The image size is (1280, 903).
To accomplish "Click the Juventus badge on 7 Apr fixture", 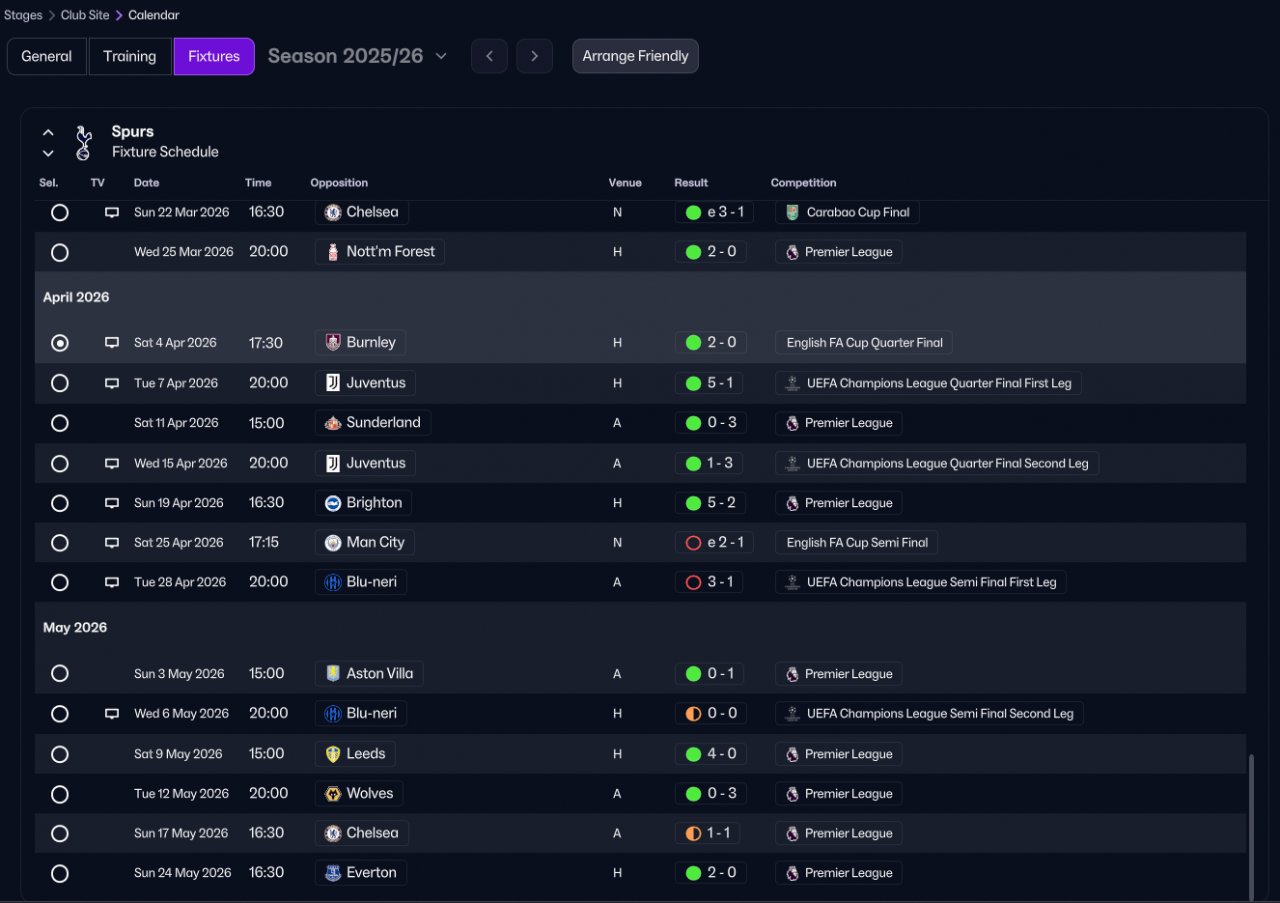I will click(x=333, y=383).
